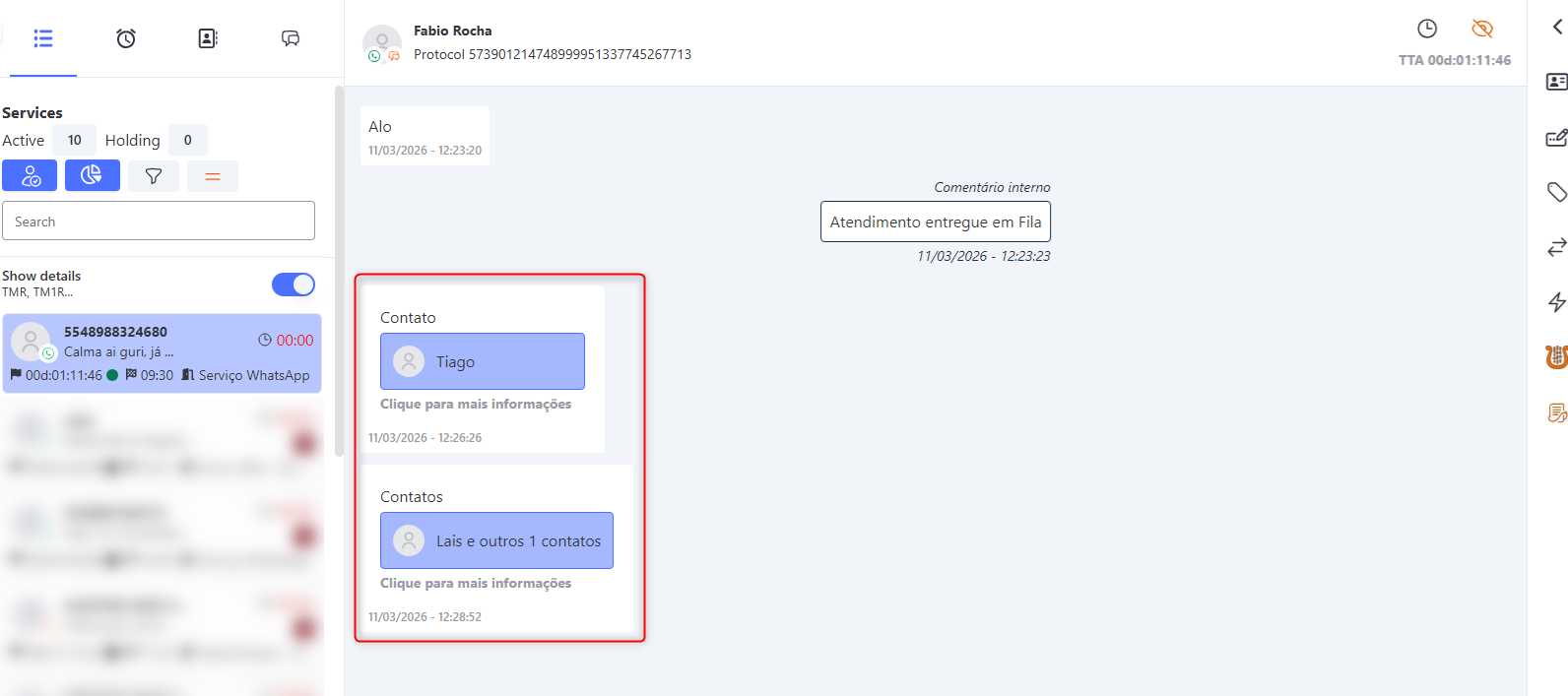Click the Fabio Rocha name
Image resolution: width=1568 pixels, height=696 pixels.
coord(453,31)
